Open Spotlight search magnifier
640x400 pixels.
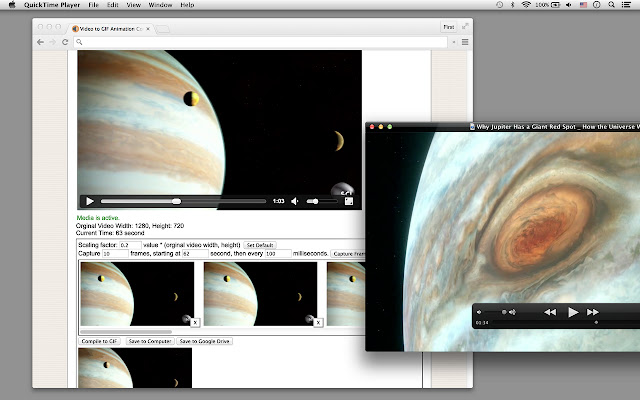coord(611,5)
